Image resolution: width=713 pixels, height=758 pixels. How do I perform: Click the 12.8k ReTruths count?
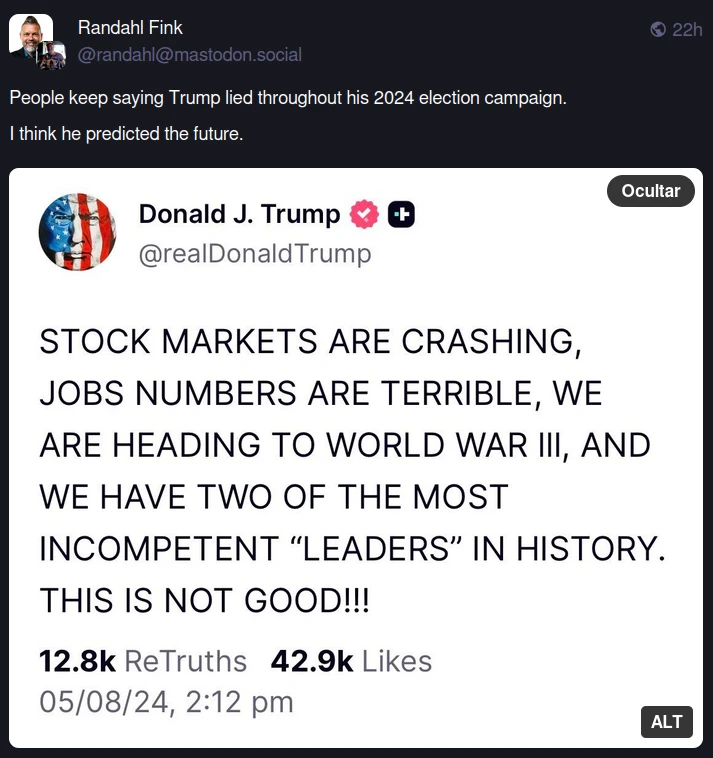[142, 661]
